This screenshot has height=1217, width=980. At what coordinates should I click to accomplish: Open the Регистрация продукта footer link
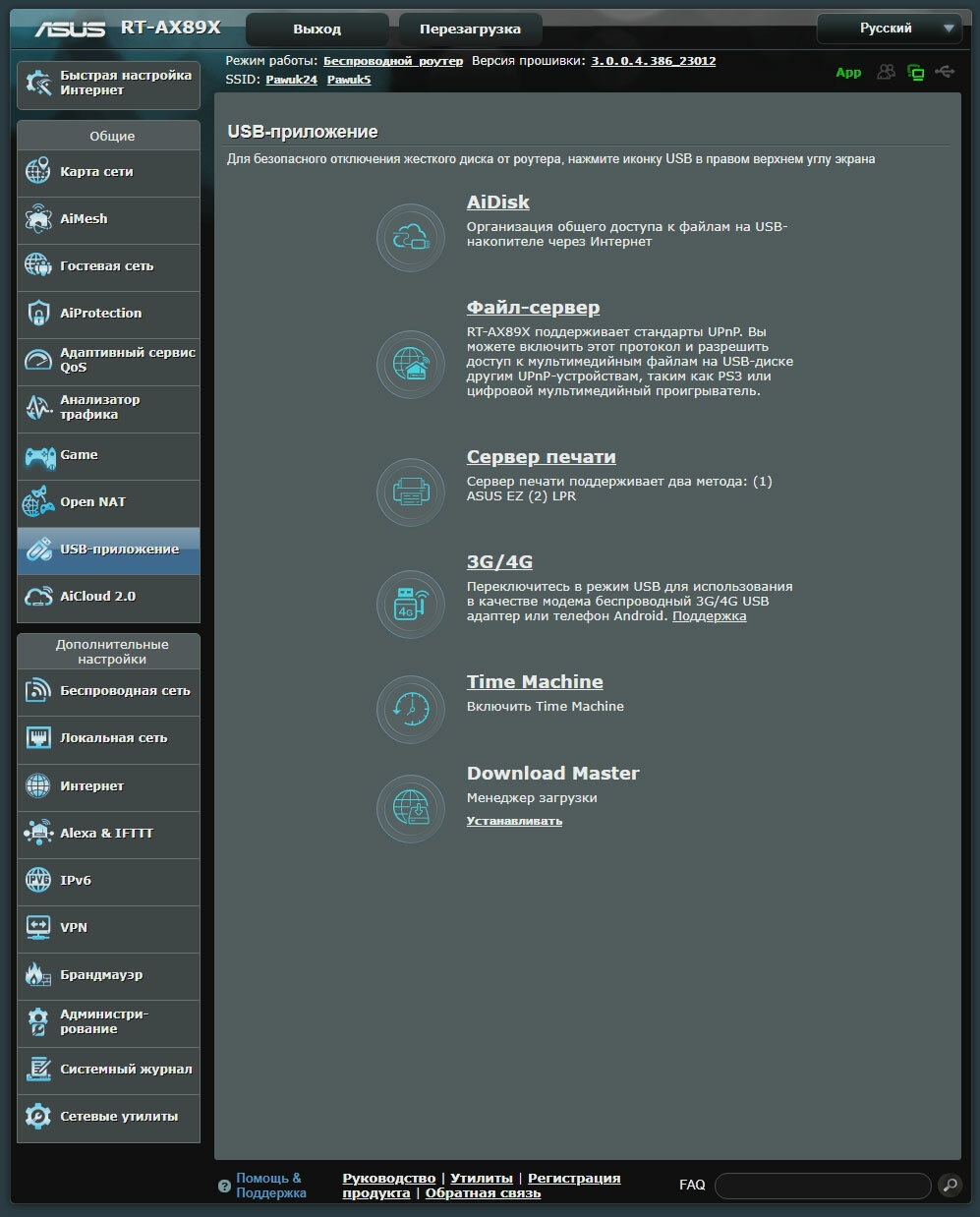[482, 1186]
